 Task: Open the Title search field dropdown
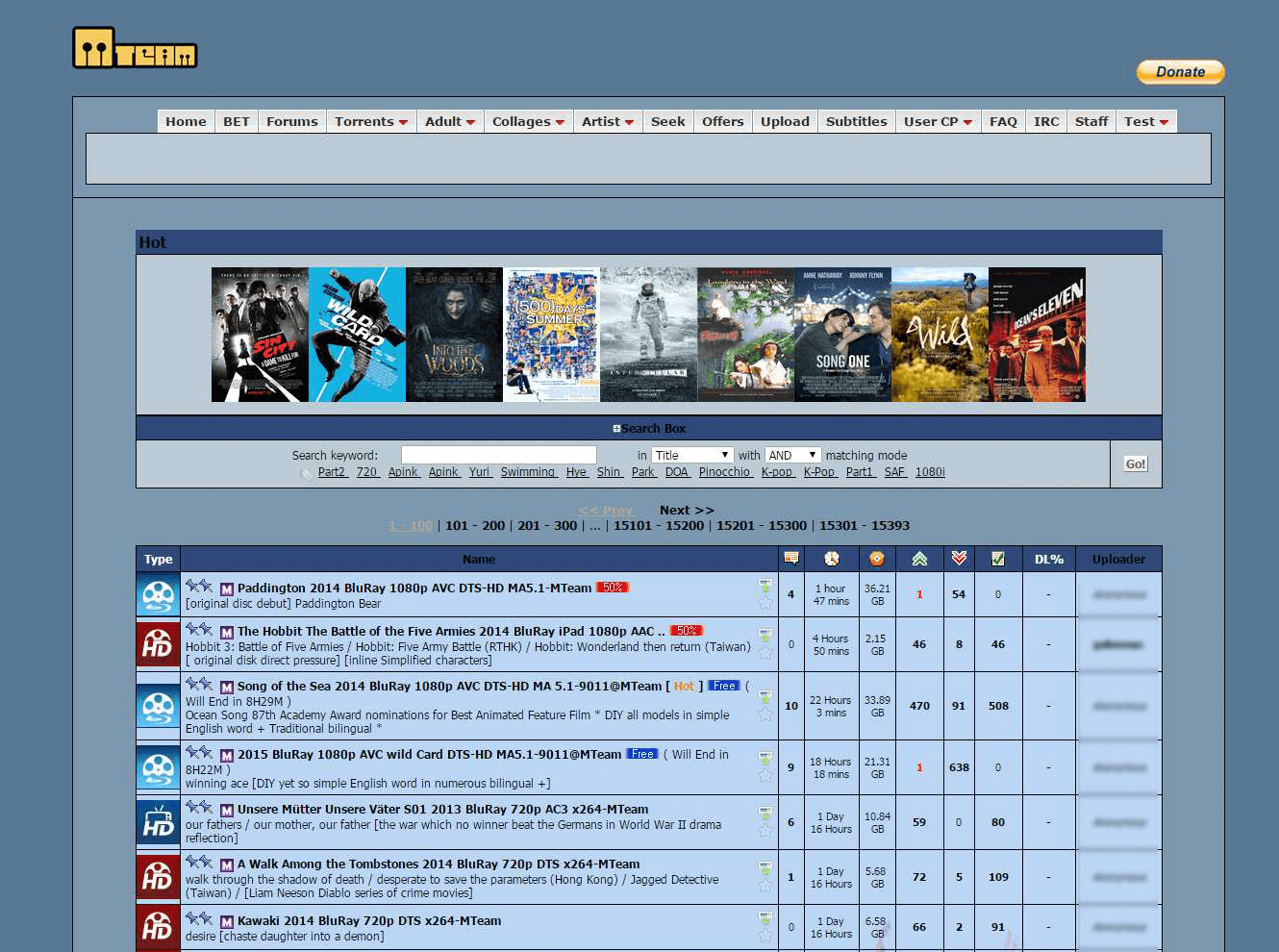click(692, 455)
